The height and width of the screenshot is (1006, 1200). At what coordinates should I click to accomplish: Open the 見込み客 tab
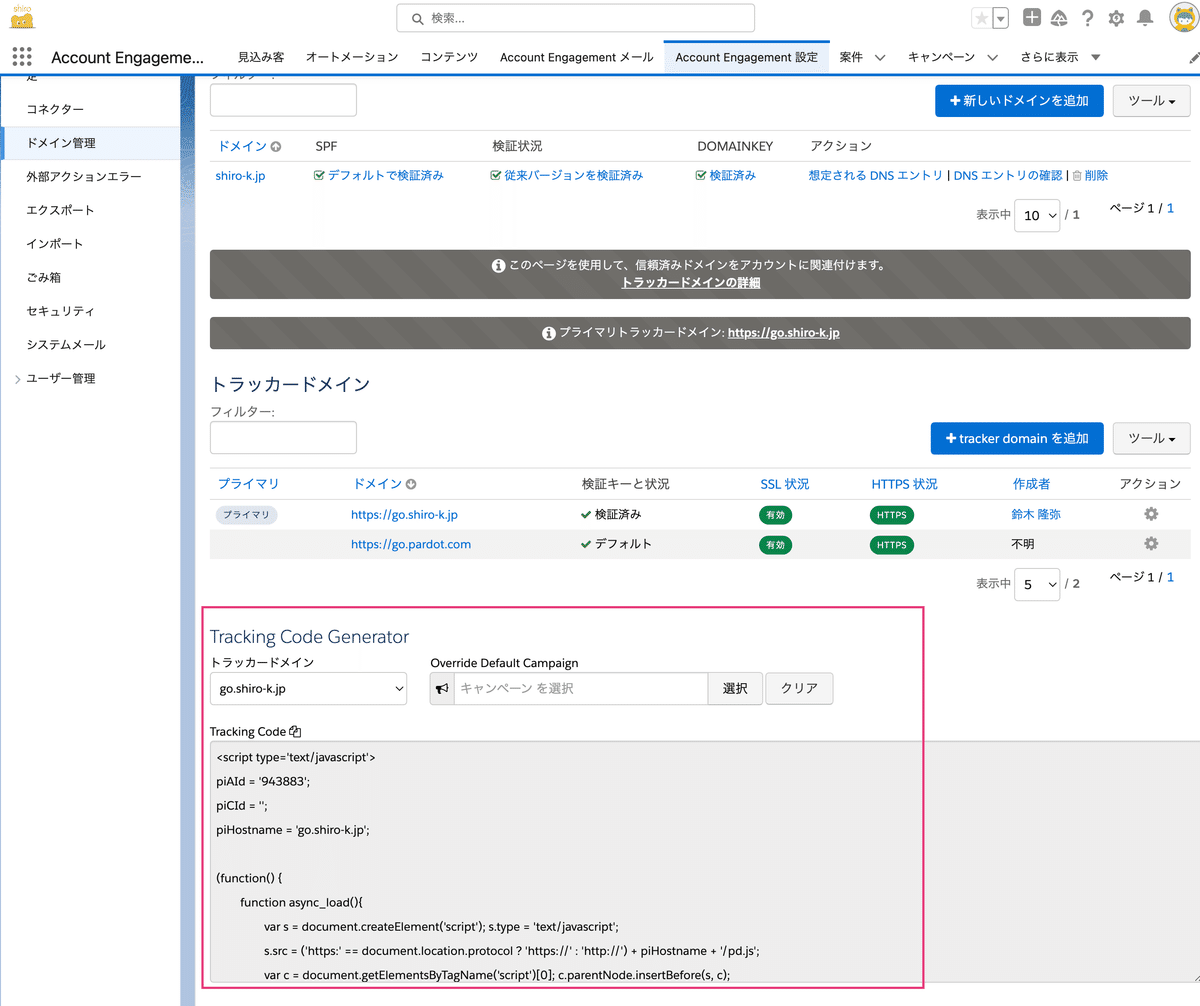(x=261, y=57)
